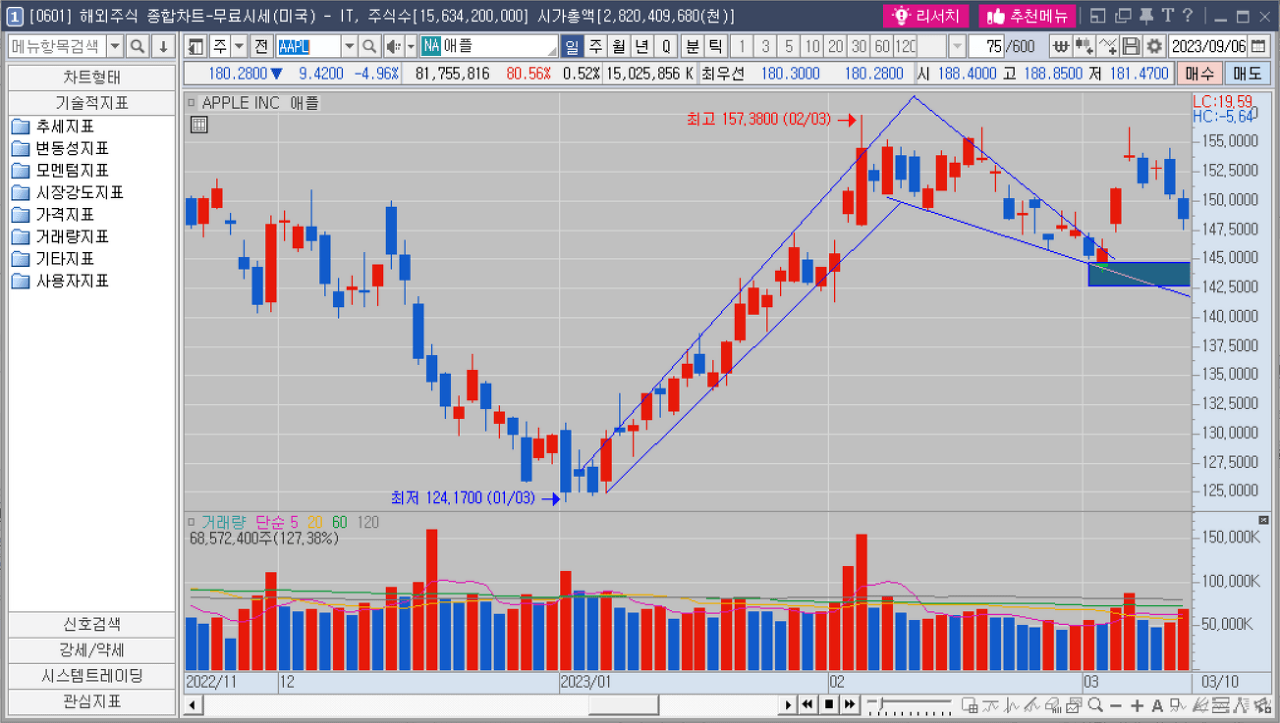Open the 관심지표 panel tab

pyautogui.click(x=92, y=701)
